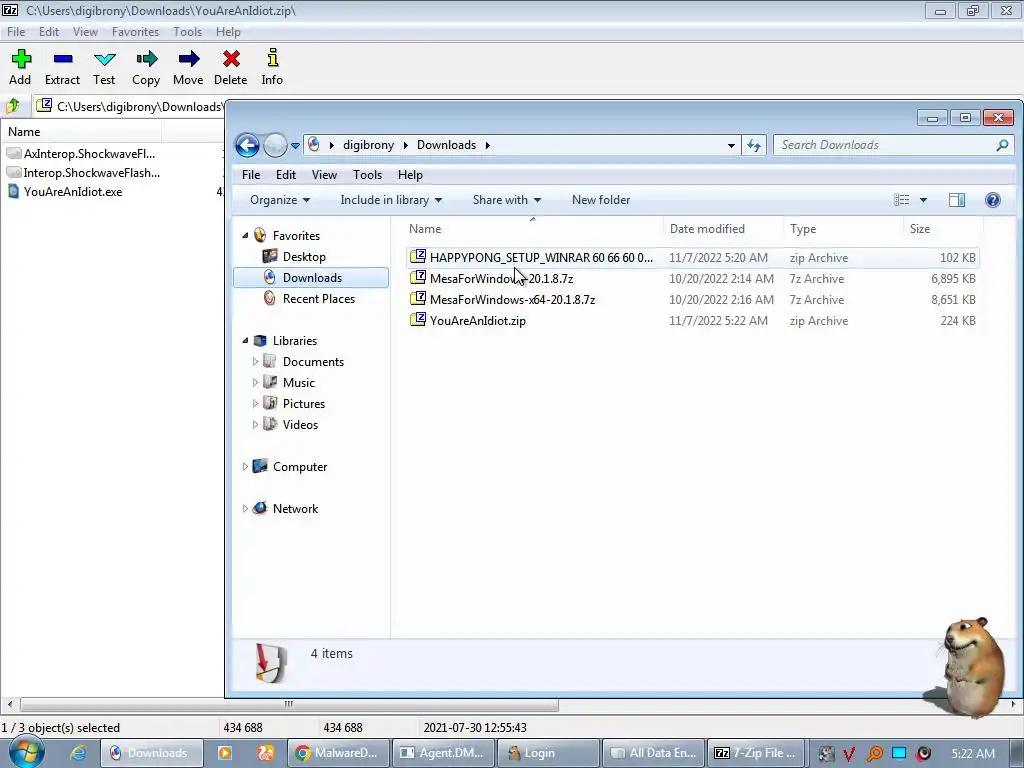Expand the Documents library node
This screenshot has height=768, width=1024.
point(255,361)
